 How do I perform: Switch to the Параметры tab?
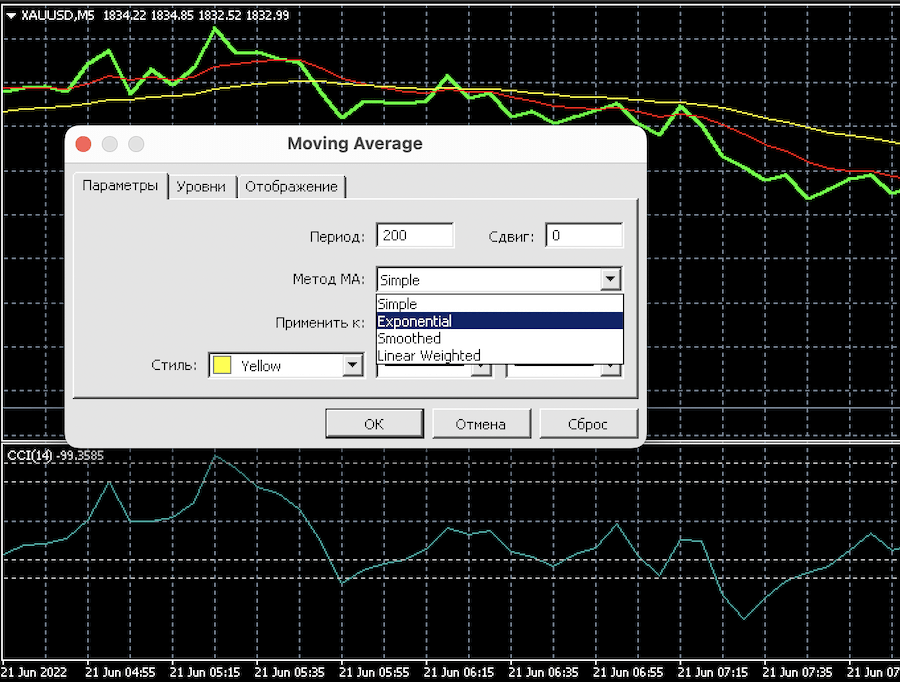click(x=120, y=186)
